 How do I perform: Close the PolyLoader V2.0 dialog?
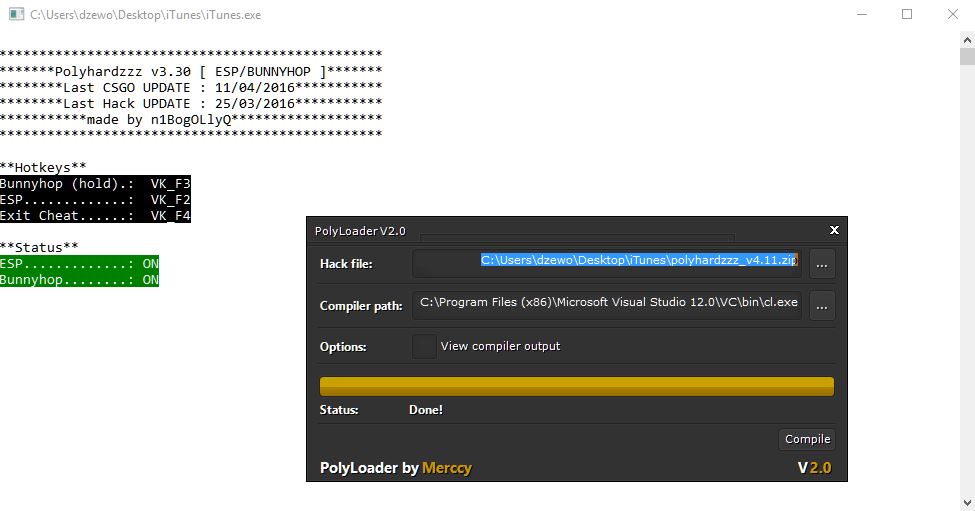pos(834,230)
